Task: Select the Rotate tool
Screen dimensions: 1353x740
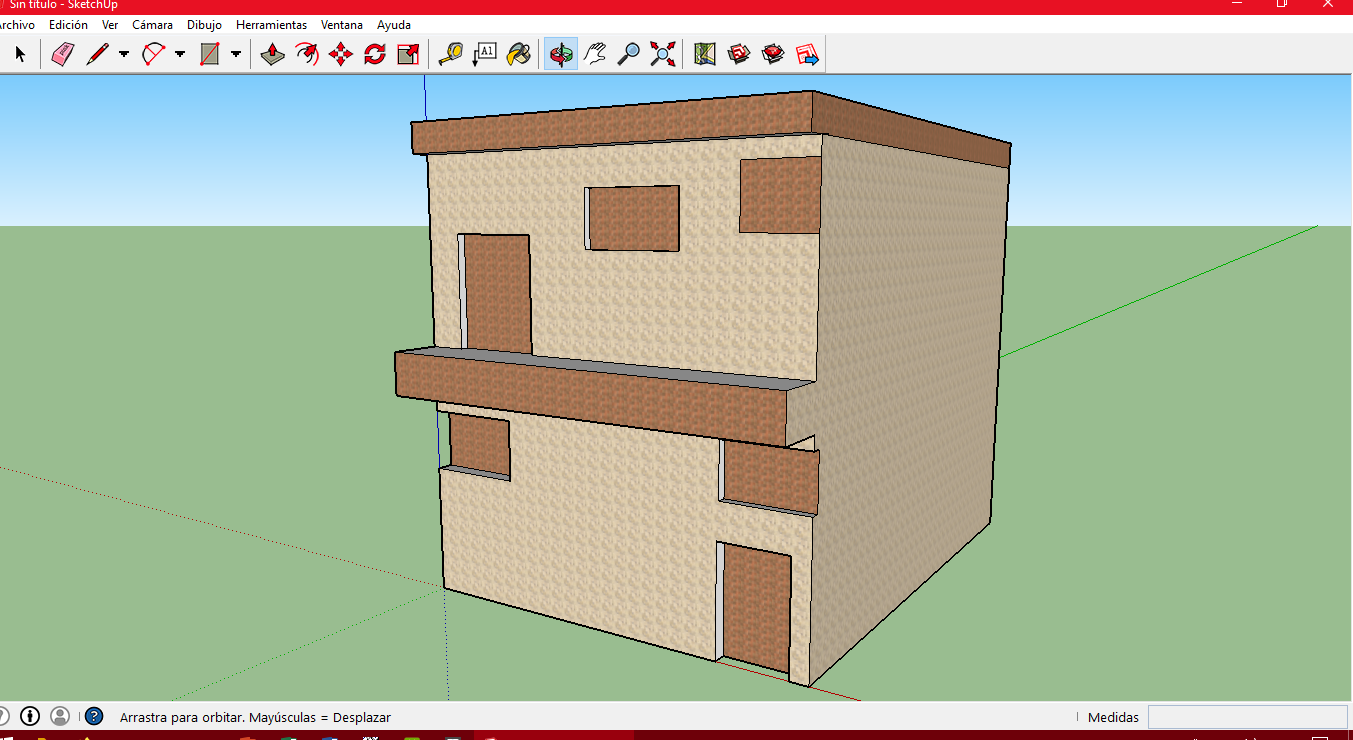Action: tap(375, 54)
